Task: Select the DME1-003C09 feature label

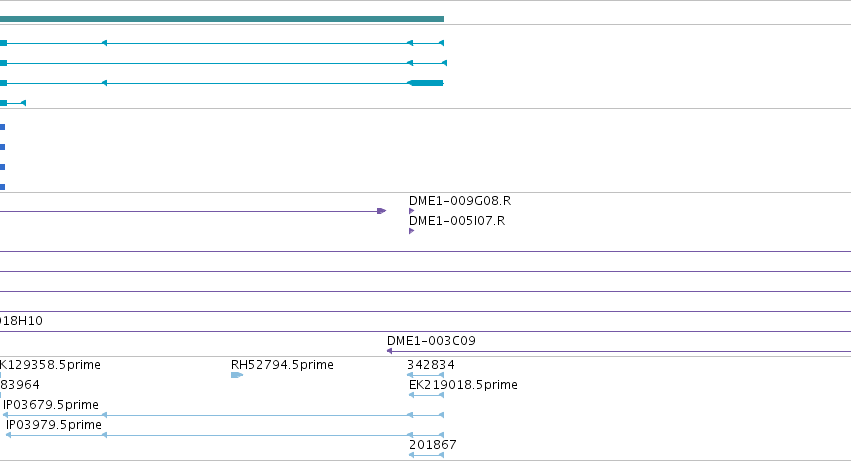Action: tap(431, 341)
